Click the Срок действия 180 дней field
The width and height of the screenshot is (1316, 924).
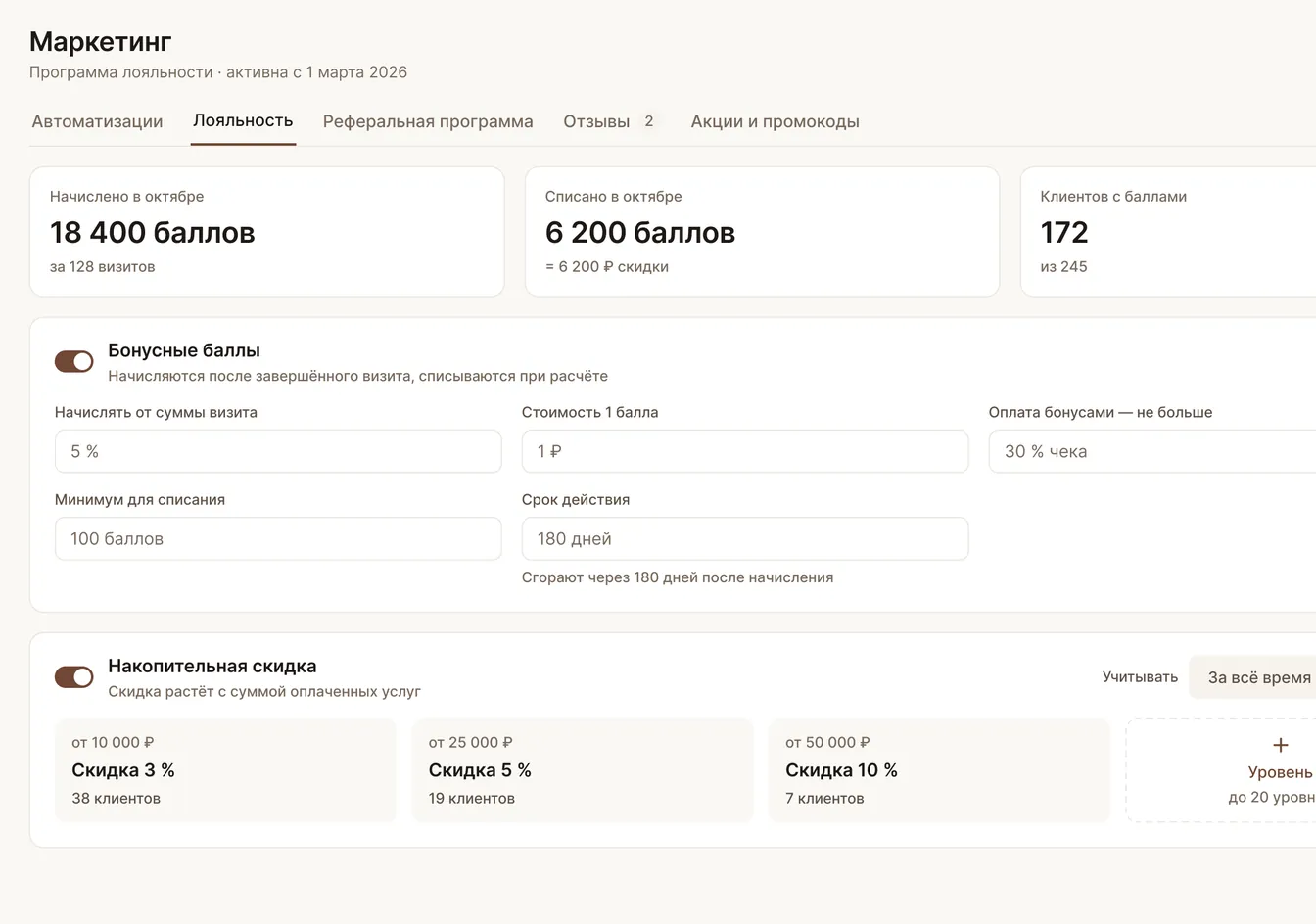pos(745,538)
